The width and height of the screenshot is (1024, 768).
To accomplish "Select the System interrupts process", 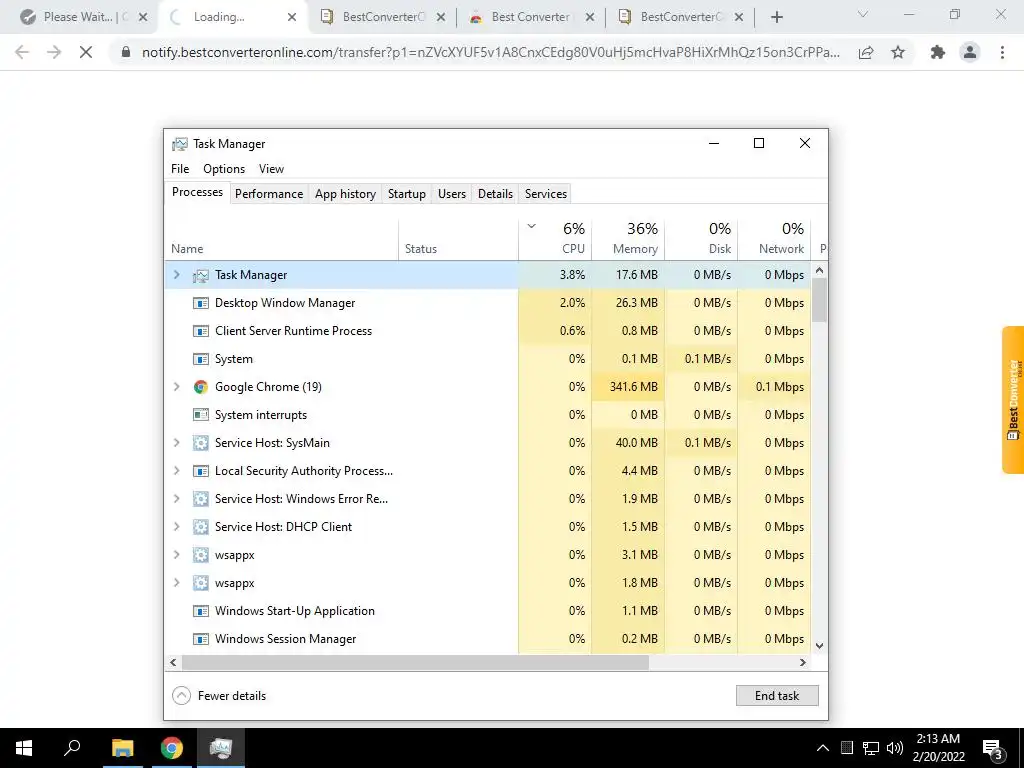I will click(488, 415).
